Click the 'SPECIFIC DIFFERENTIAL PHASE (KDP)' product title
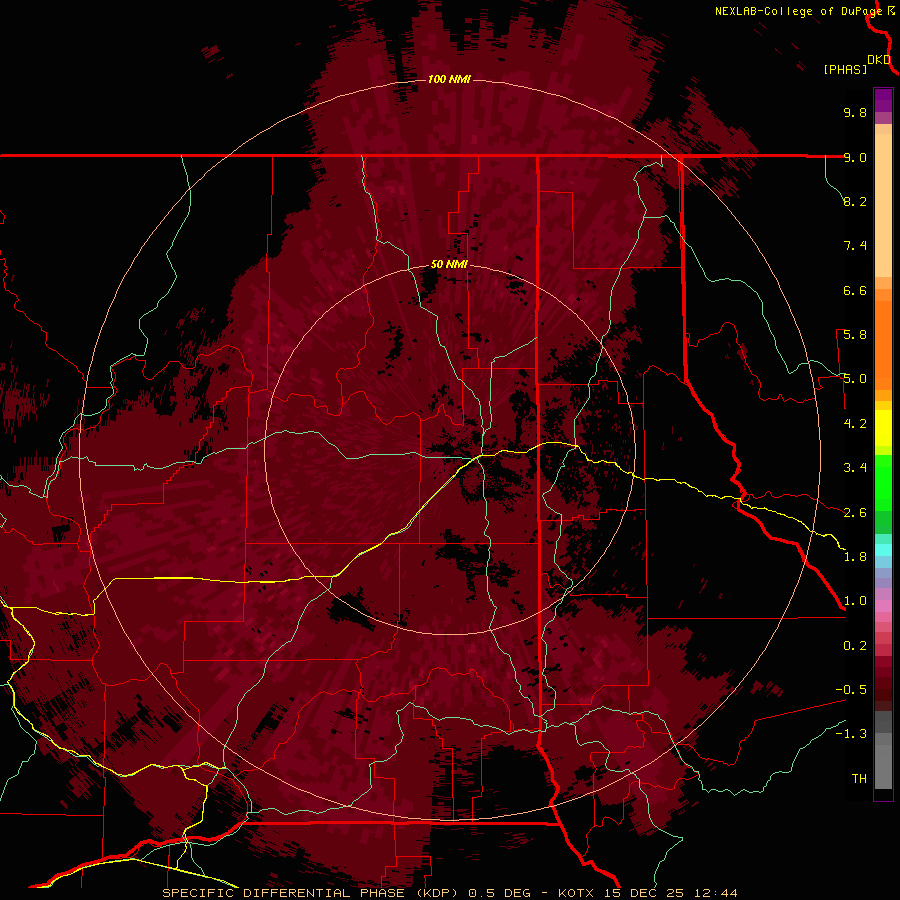This screenshot has height=900, width=900. coord(310,893)
